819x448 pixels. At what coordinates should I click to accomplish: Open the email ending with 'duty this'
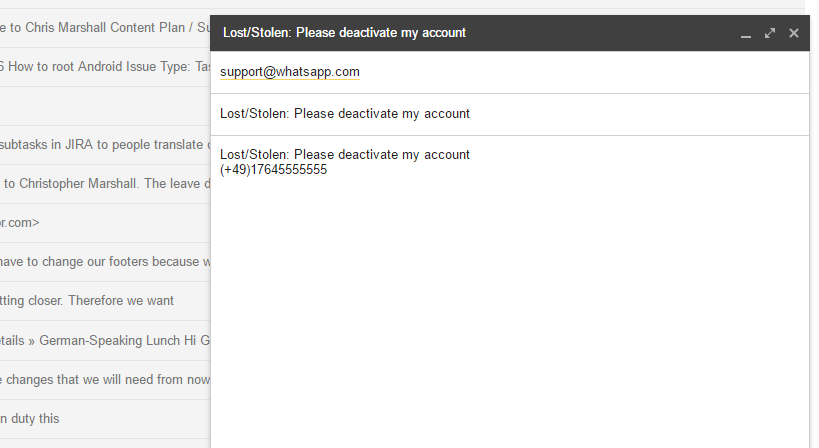point(104,419)
